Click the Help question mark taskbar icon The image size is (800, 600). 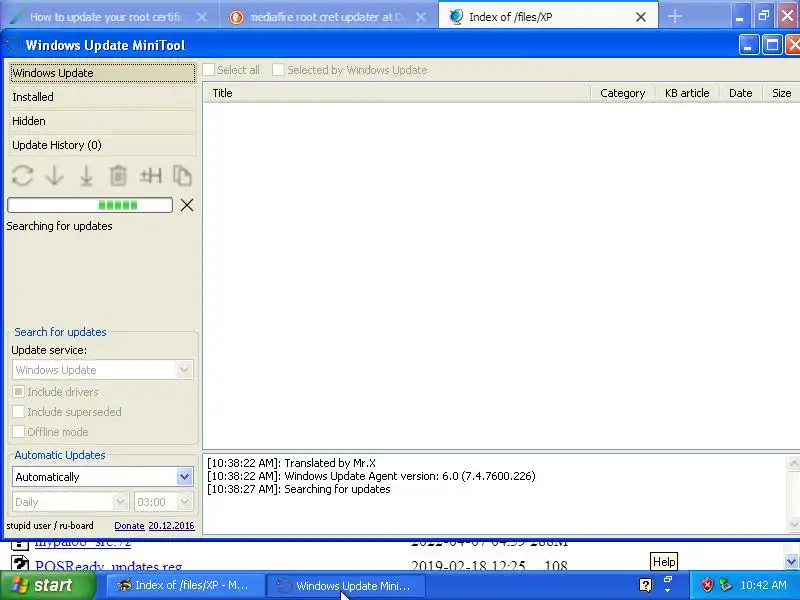pyautogui.click(x=645, y=585)
